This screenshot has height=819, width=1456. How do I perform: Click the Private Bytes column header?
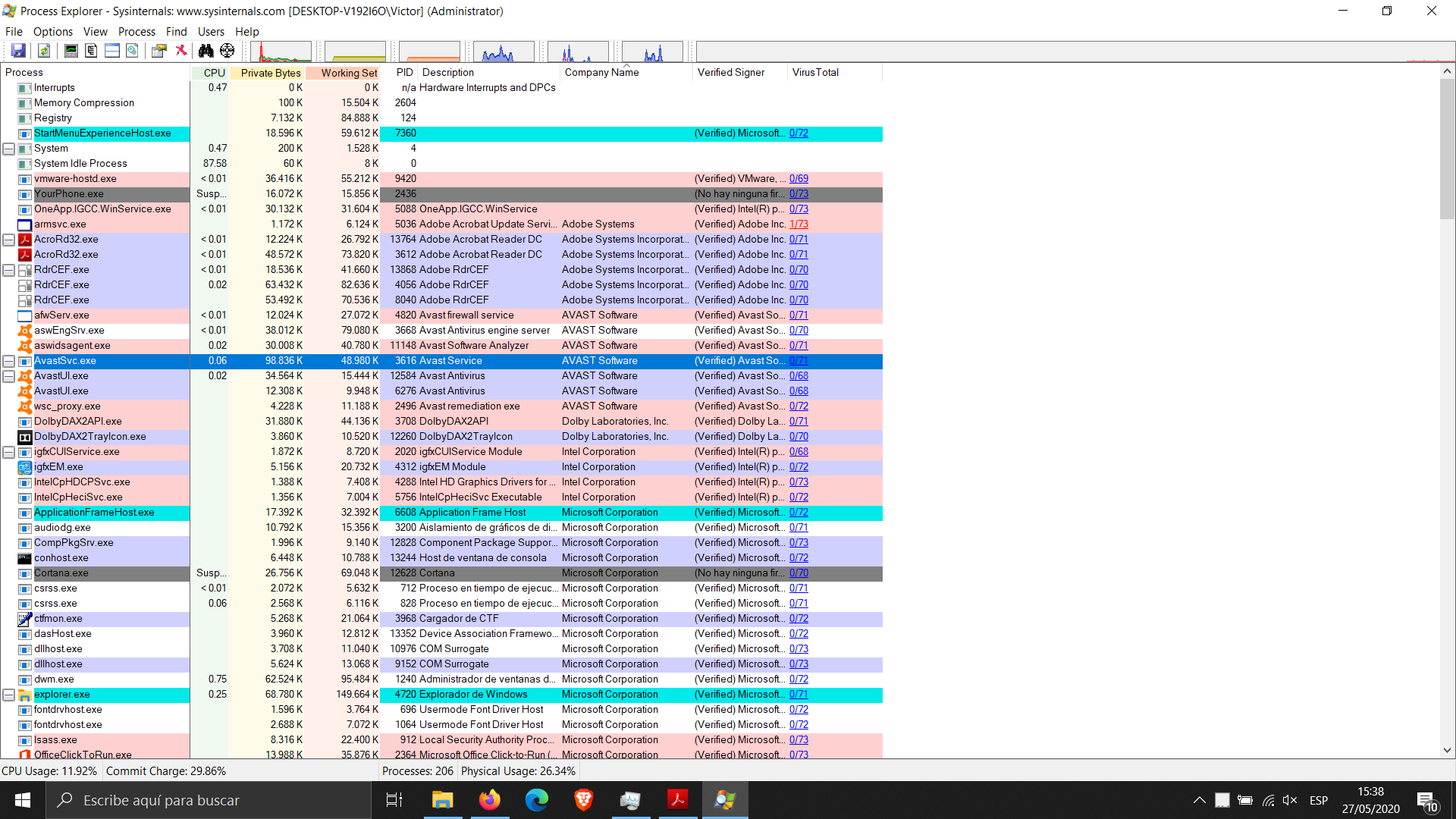(x=270, y=73)
